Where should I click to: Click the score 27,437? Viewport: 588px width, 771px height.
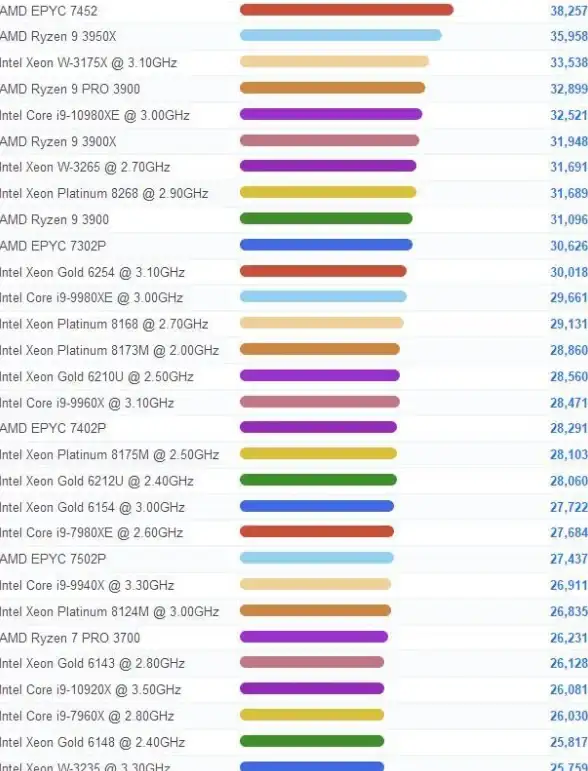click(x=569, y=559)
